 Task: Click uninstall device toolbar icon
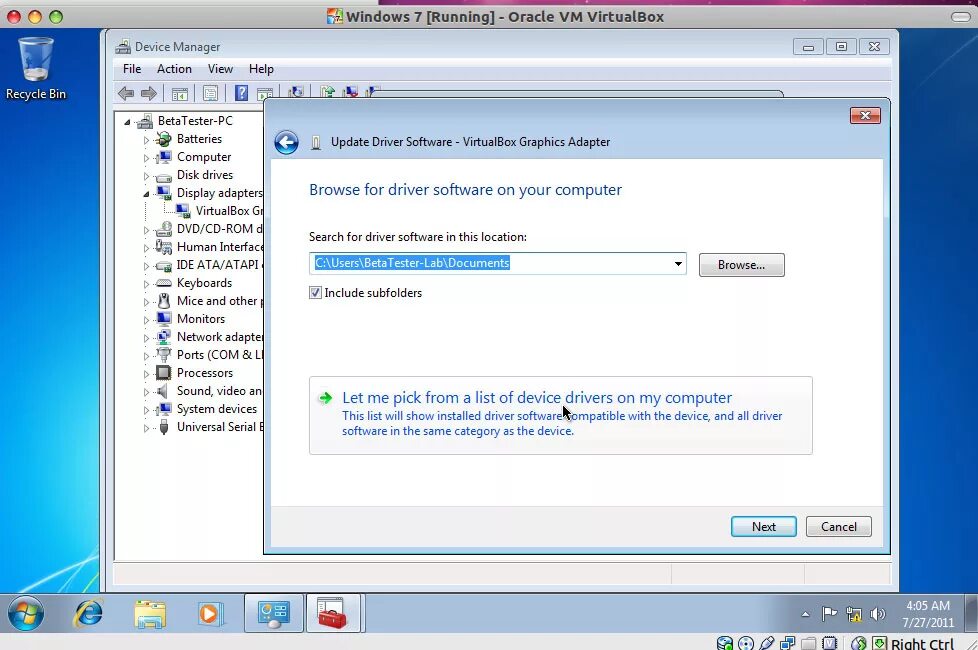pyautogui.click(x=351, y=92)
